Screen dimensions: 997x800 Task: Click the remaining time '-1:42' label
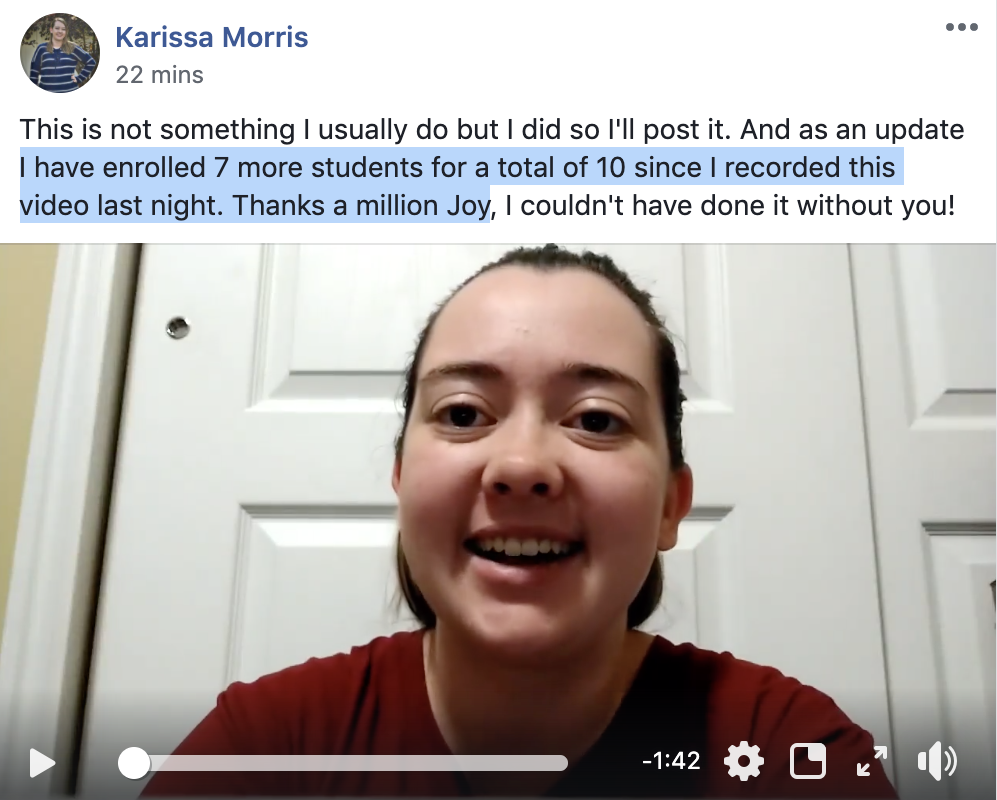point(671,761)
